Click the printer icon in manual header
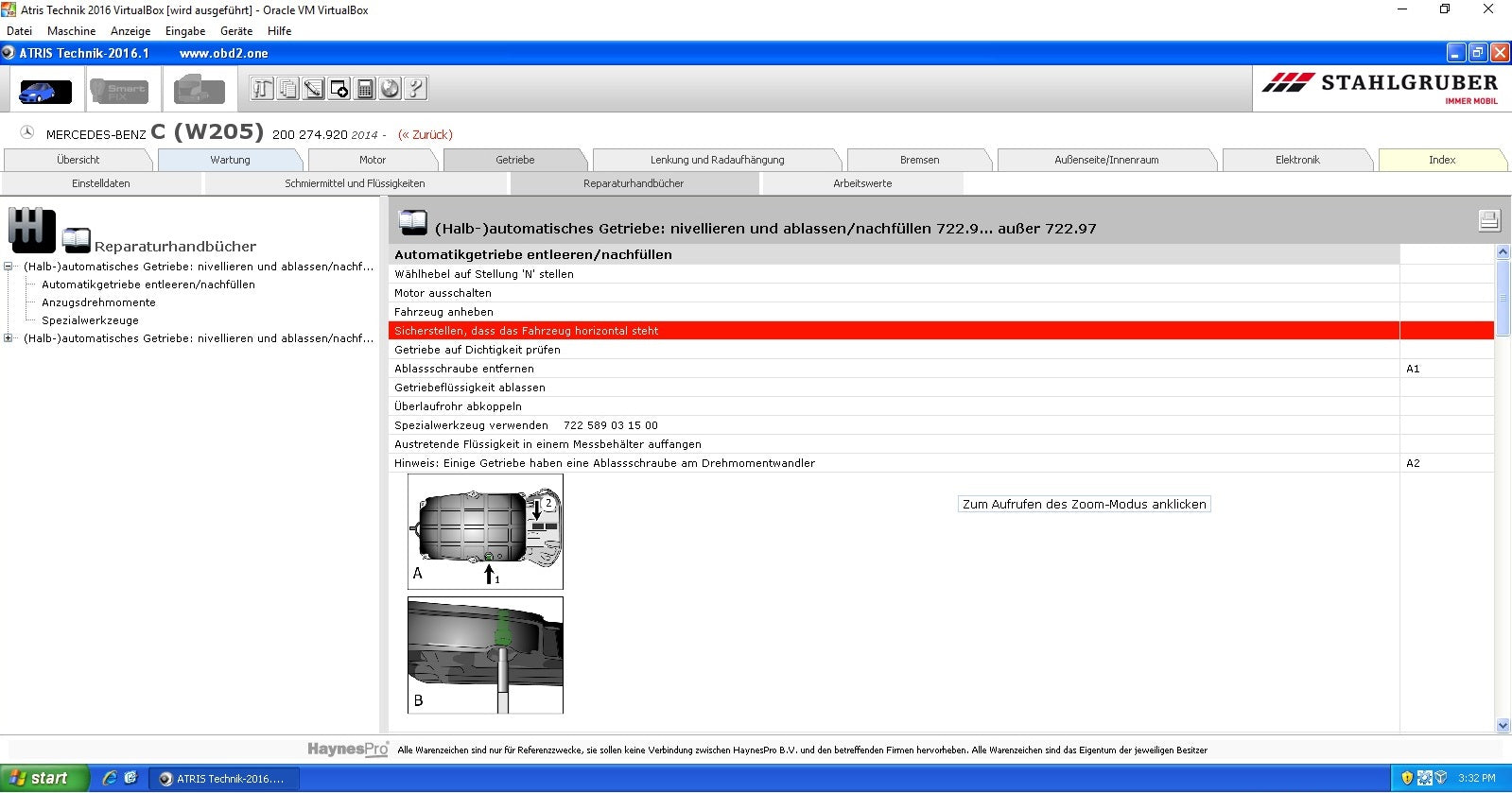1512x793 pixels. click(x=1488, y=220)
